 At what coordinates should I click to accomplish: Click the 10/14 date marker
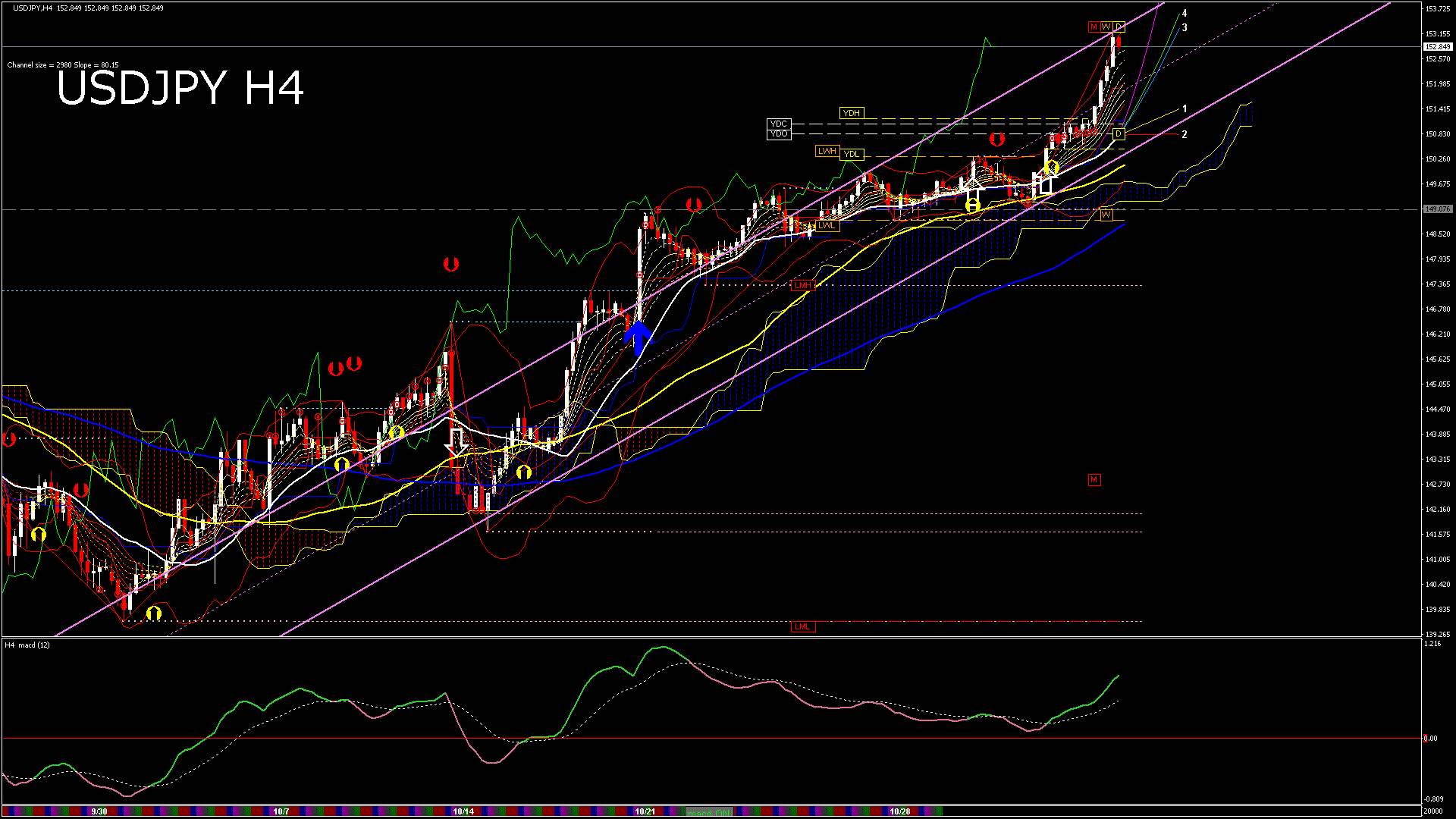tap(463, 811)
